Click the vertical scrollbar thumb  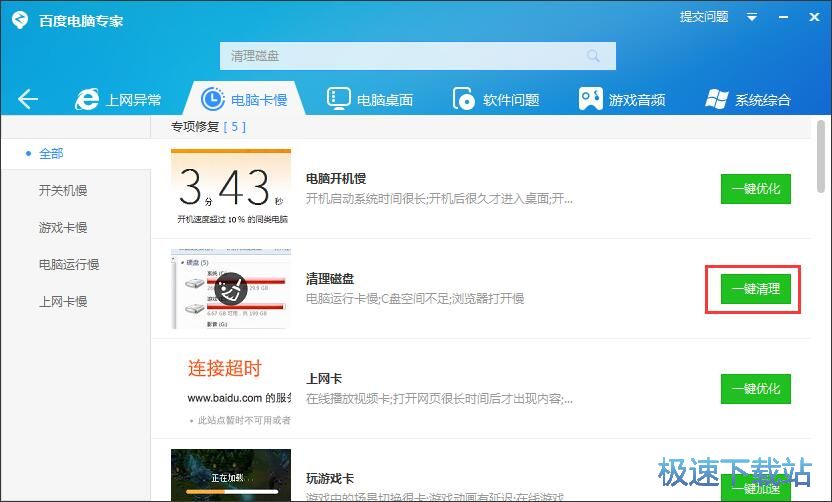pos(821,157)
